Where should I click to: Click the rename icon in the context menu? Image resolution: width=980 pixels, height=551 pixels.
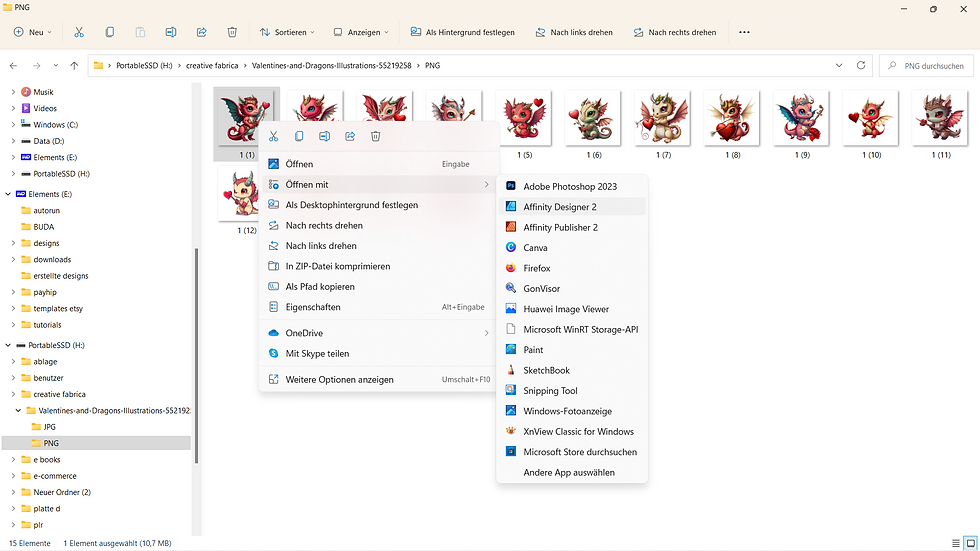tap(324, 136)
